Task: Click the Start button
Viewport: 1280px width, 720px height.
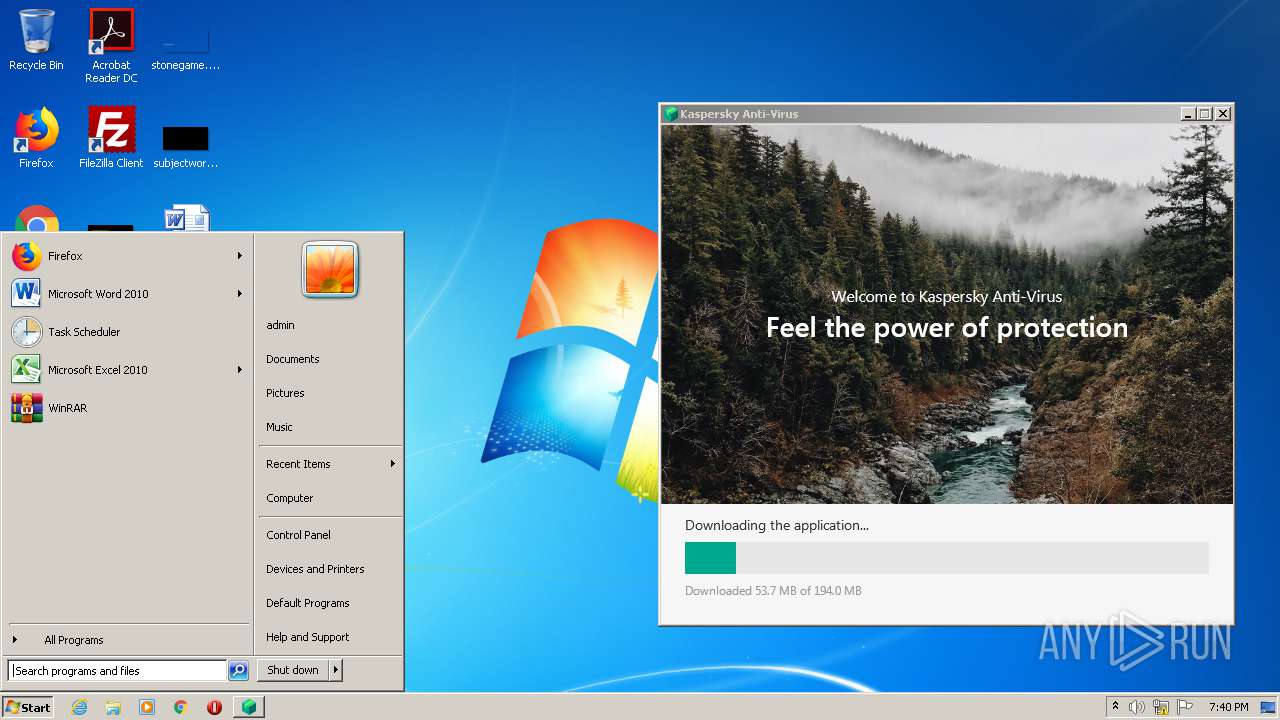Action: (28, 707)
